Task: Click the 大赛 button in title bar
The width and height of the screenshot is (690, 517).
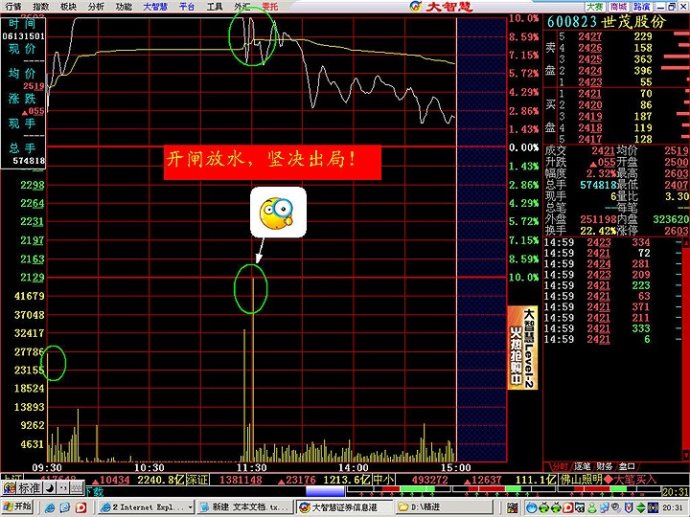Action: pos(595,6)
